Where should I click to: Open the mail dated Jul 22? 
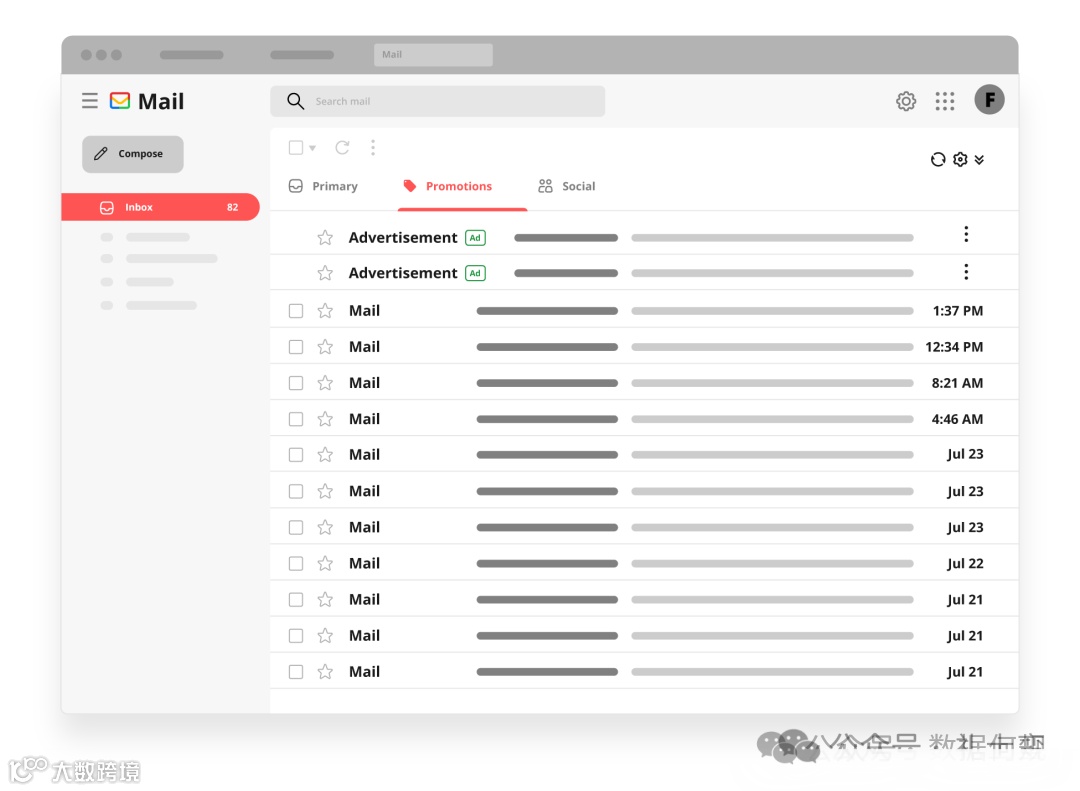[x=644, y=564]
